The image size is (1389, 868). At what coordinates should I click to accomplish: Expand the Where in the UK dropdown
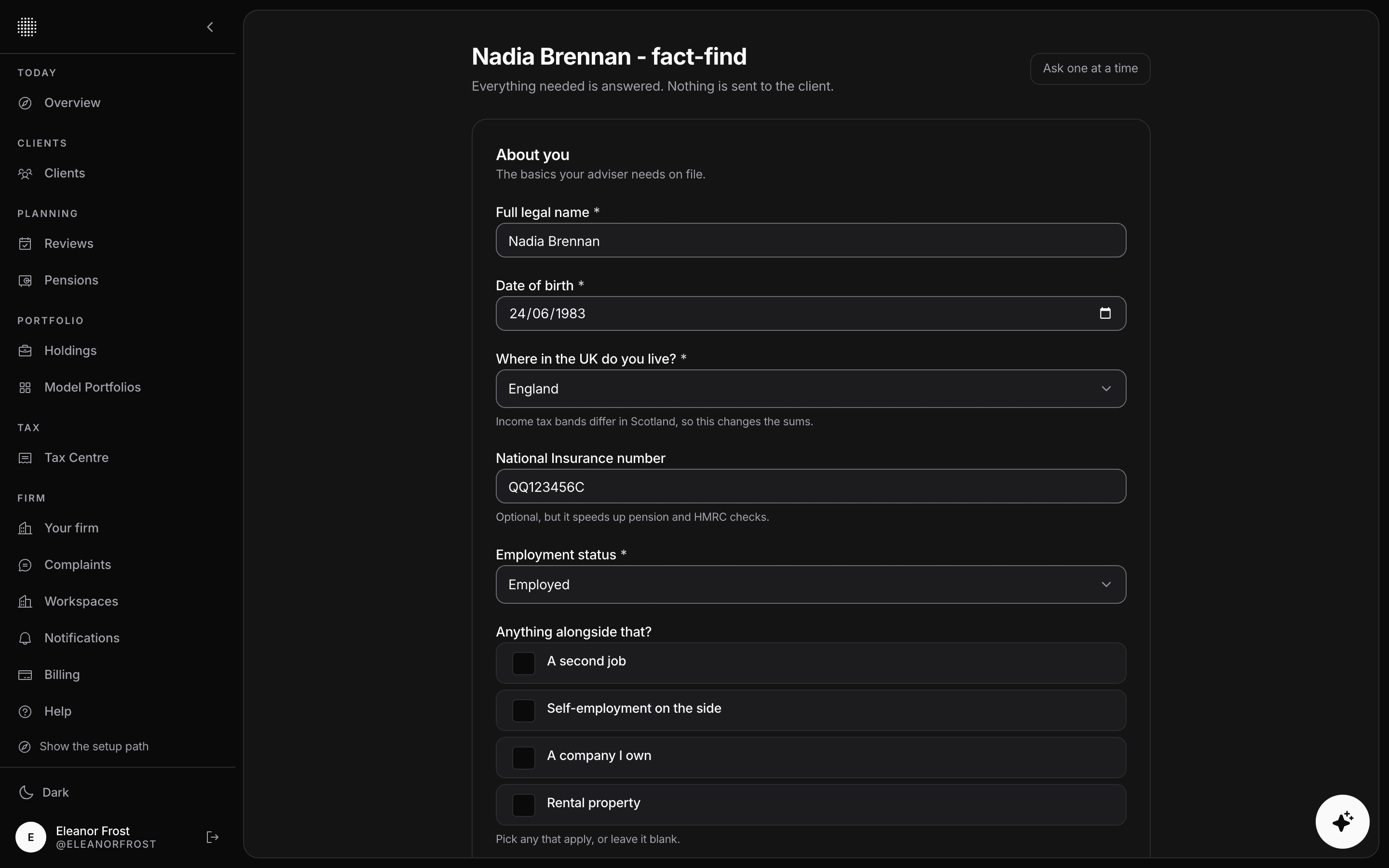pyautogui.click(x=810, y=389)
